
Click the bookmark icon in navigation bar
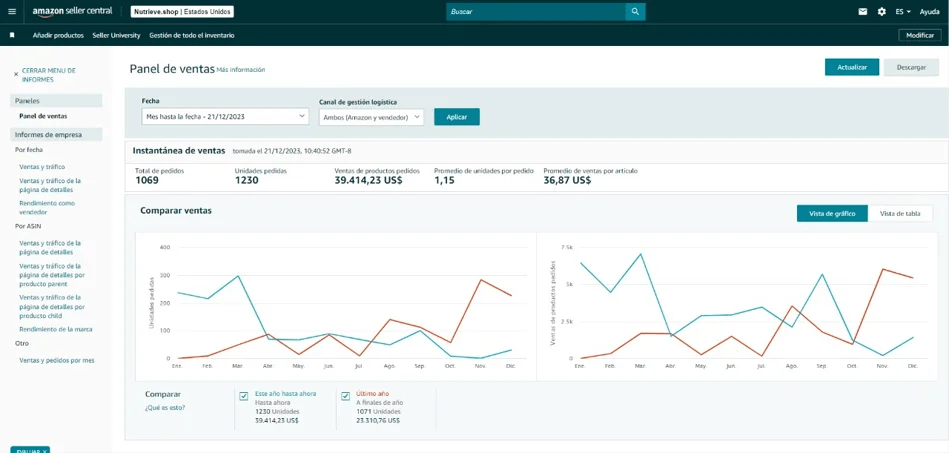click(x=12, y=35)
